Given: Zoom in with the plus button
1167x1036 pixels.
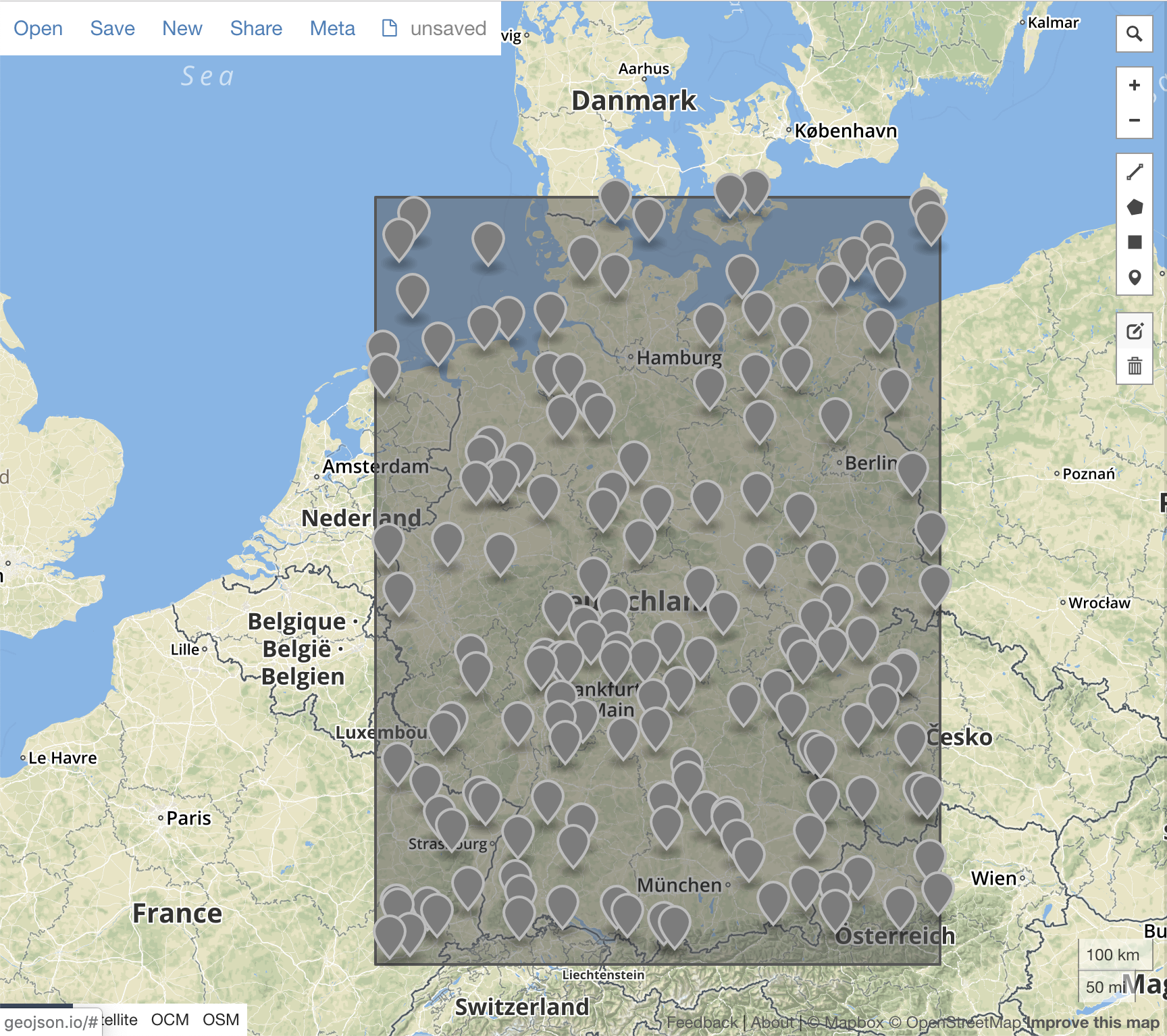Looking at the screenshot, I should tap(1134, 85).
